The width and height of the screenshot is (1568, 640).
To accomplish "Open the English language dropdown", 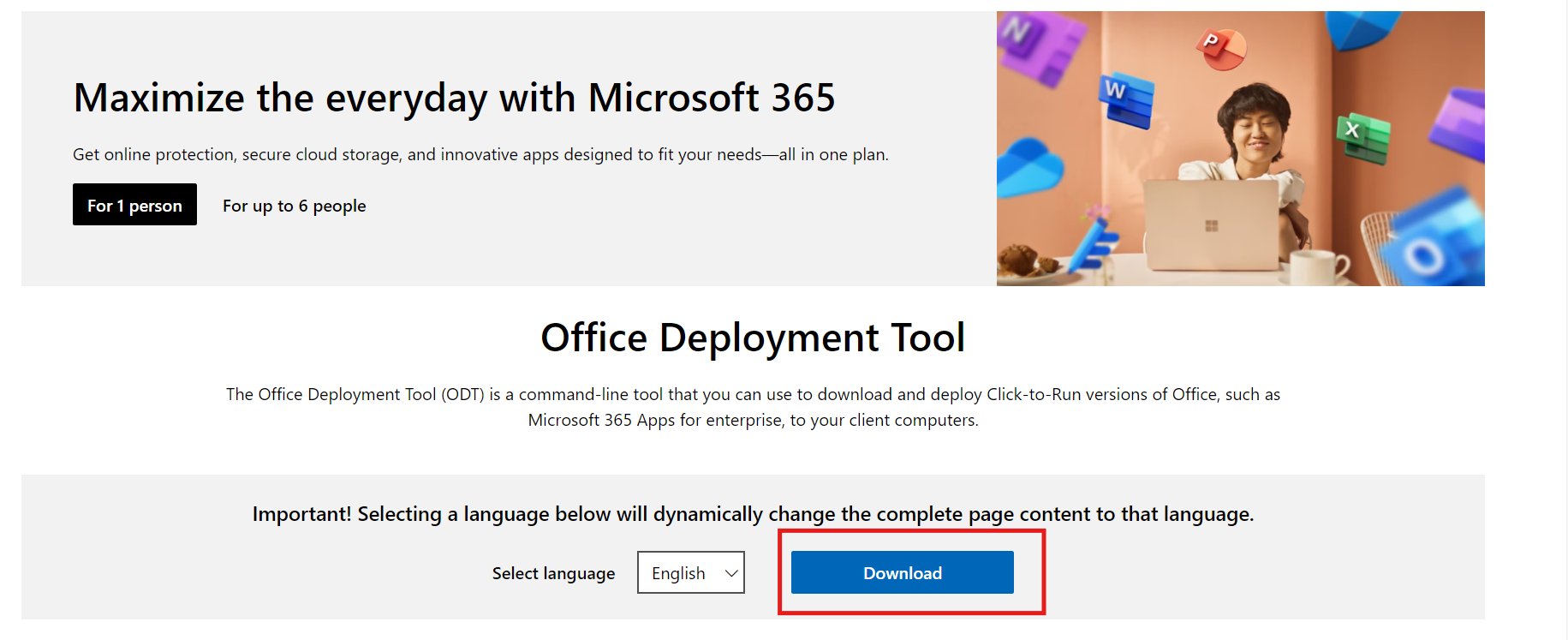I will coord(691,572).
